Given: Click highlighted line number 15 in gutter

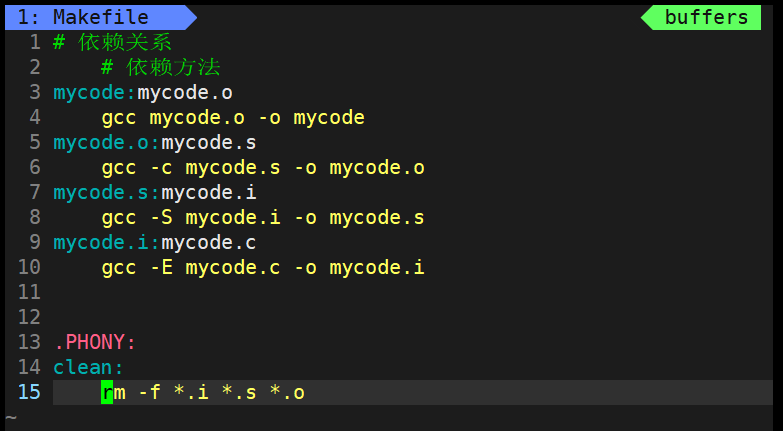Looking at the screenshot, I should click(x=29, y=393).
